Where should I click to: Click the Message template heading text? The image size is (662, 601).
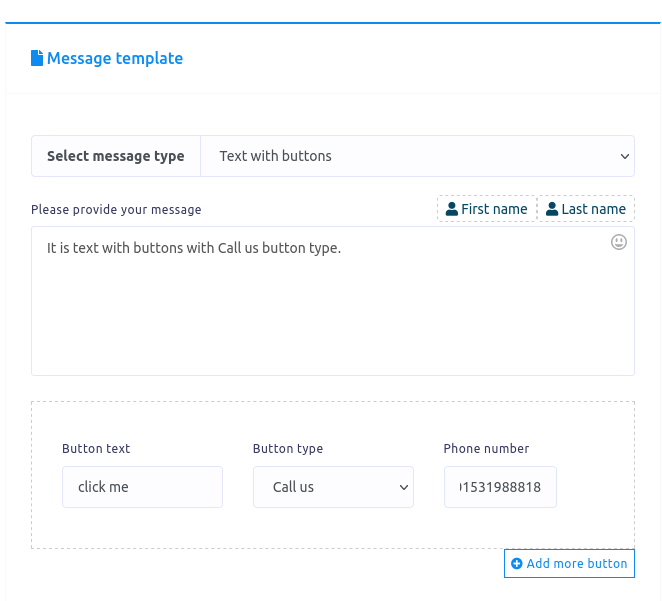[115, 58]
